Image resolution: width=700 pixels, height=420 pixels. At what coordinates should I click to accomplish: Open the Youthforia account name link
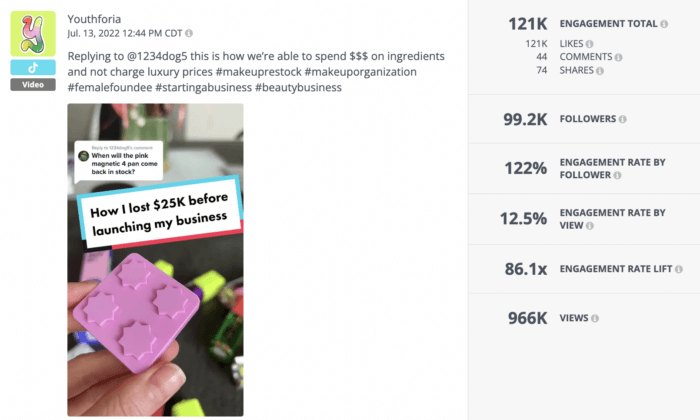pos(97,19)
